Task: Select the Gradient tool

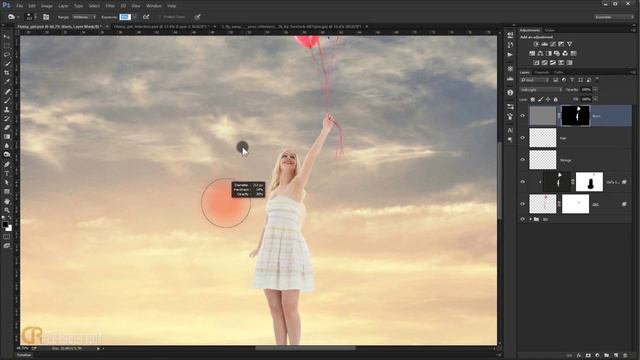Action: (x=7, y=136)
